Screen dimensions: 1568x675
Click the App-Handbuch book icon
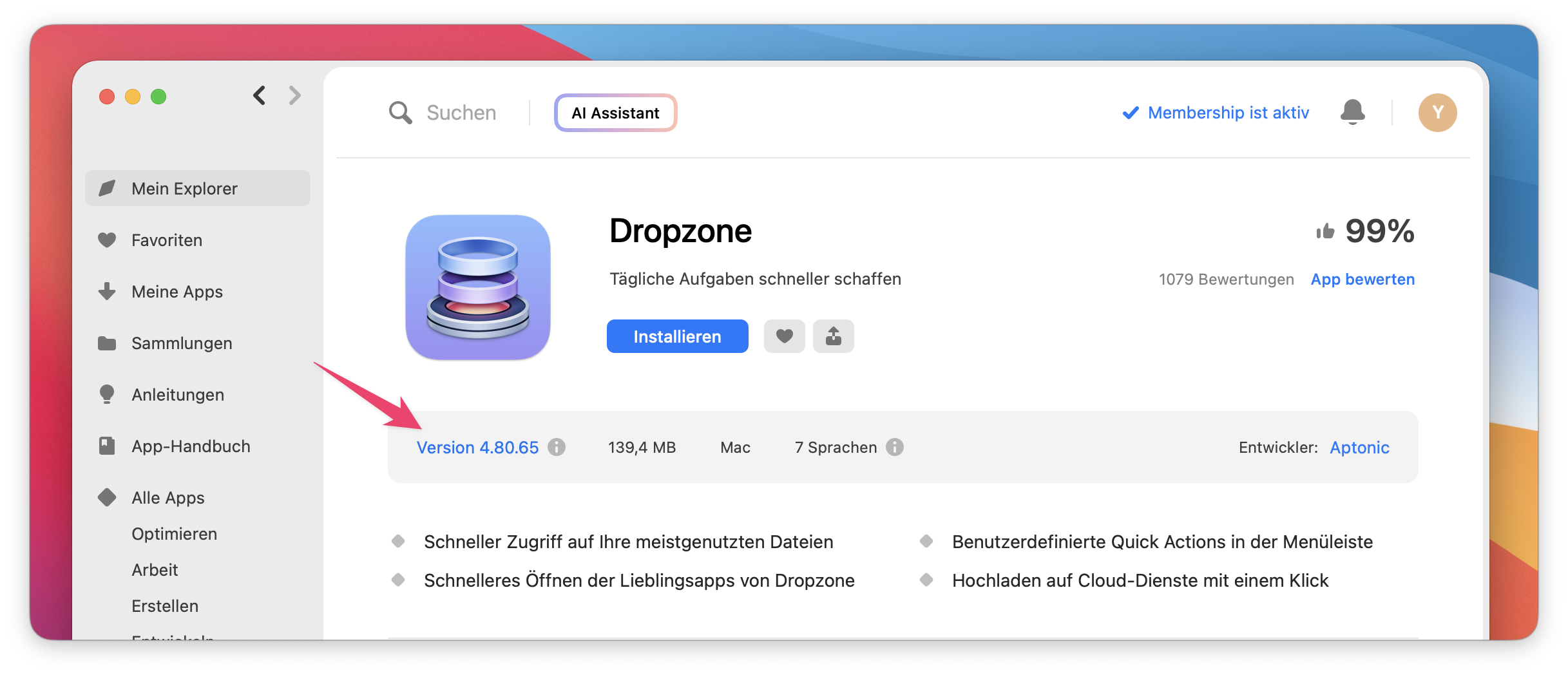pyautogui.click(x=107, y=446)
